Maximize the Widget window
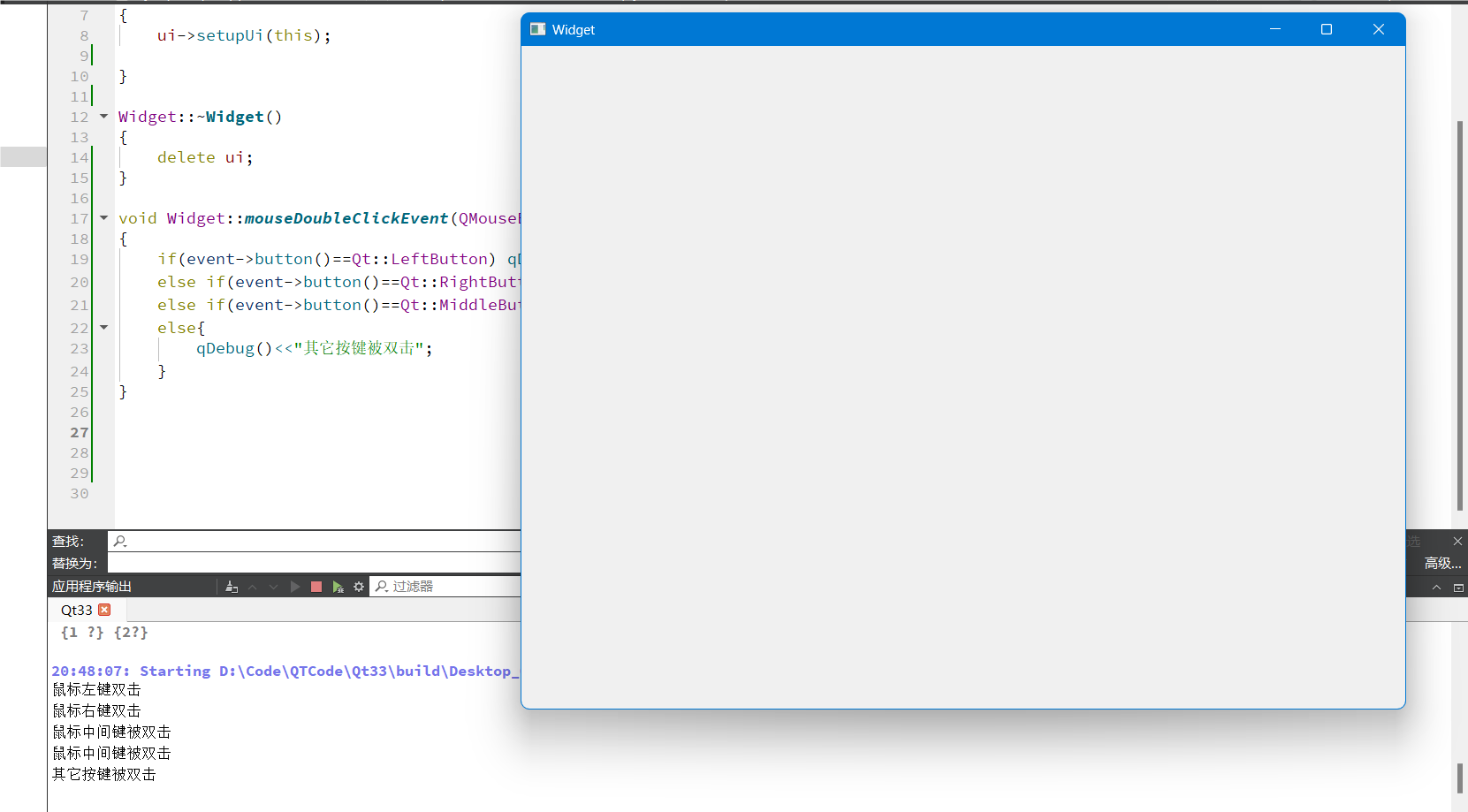Image resolution: width=1468 pixels, height=812 pixels. pos(1327,29)
